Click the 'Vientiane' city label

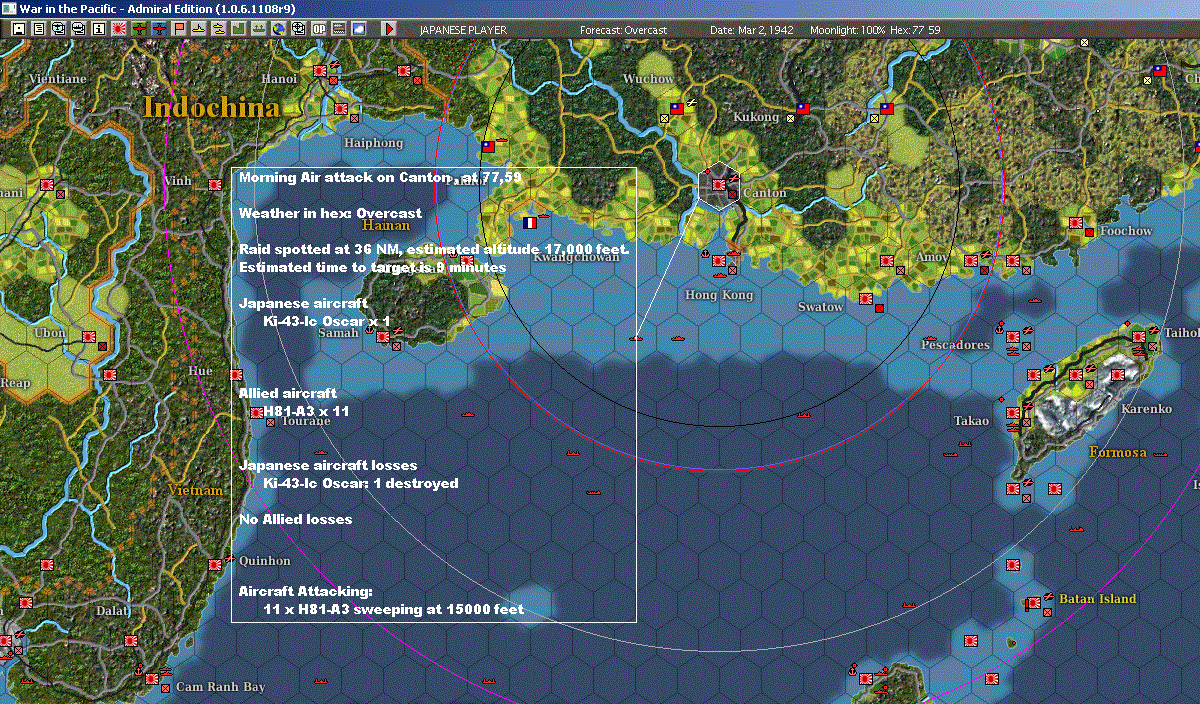click(x=57, y=78)
